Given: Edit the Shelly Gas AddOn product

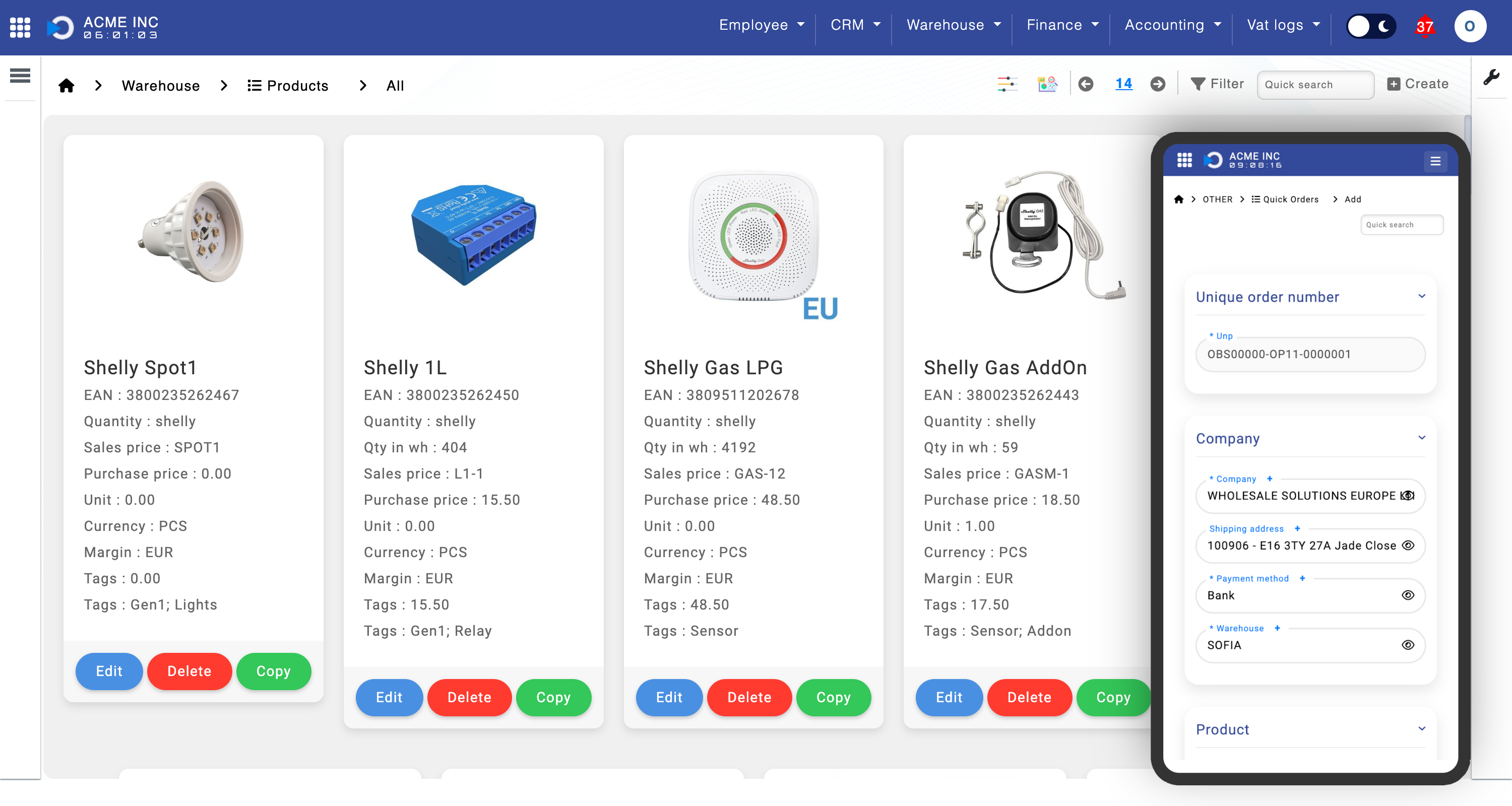Looking at the screenshot, I should pos(949,698).
